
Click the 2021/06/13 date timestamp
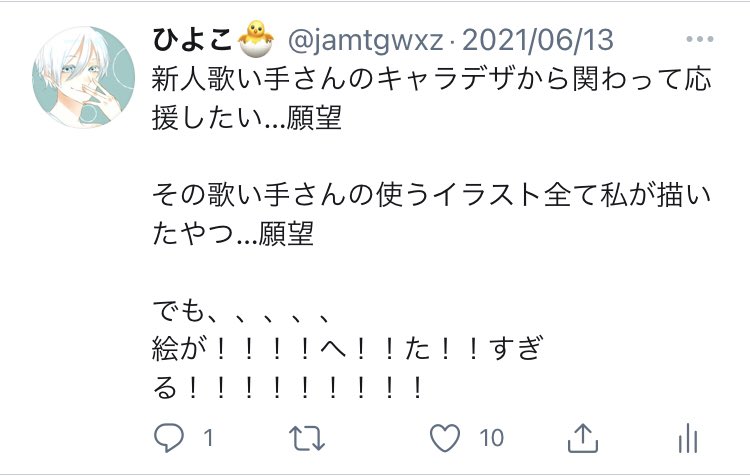coord(538,39)
